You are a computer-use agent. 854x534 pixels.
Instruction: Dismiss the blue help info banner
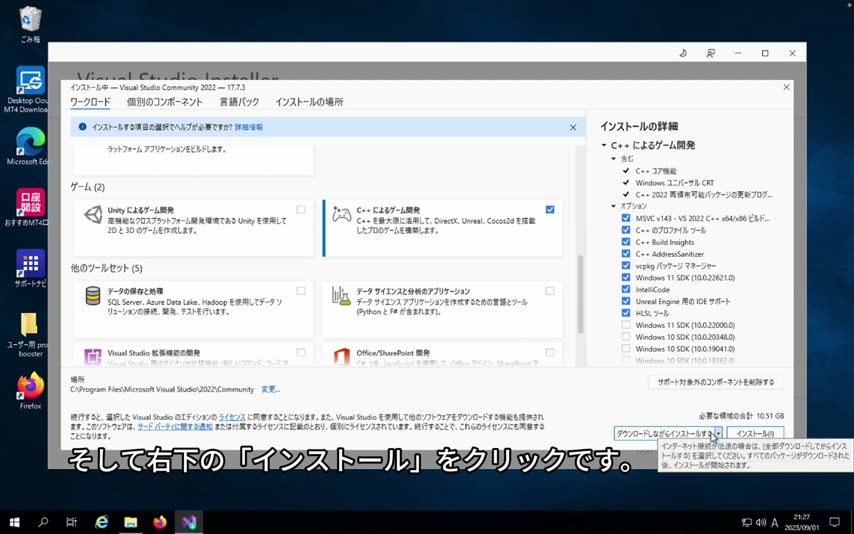pyautogui.click(x=573, y=127)
